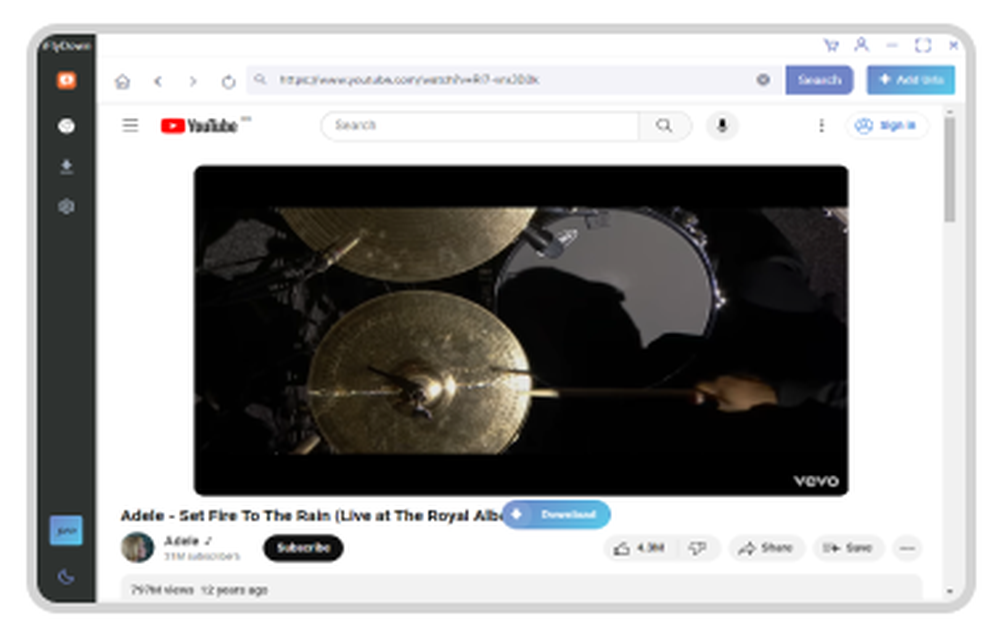
Task: Click the Share button
Action: (x=766, y=548)
